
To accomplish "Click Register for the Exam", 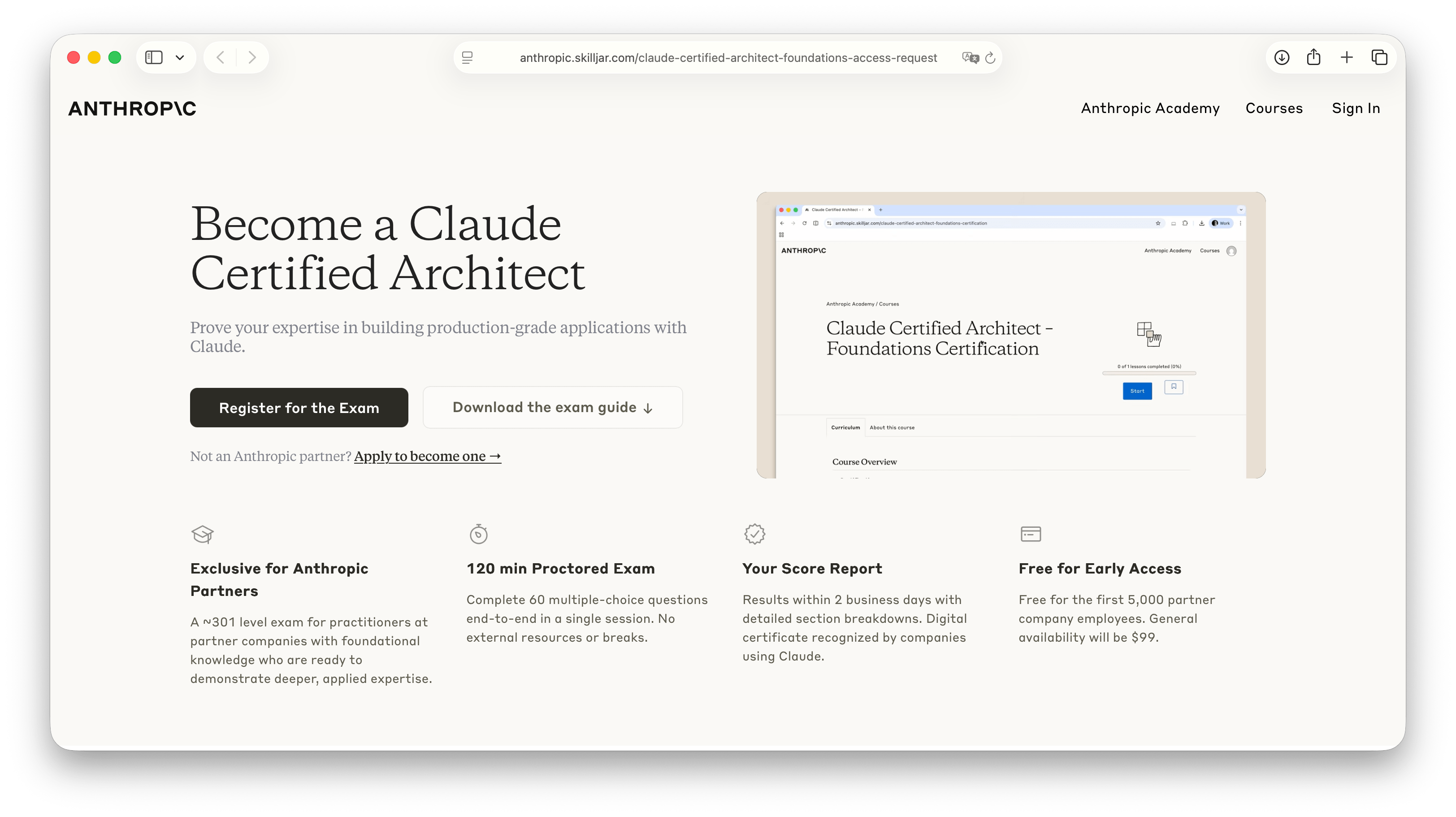I will [x=299, y=407].
